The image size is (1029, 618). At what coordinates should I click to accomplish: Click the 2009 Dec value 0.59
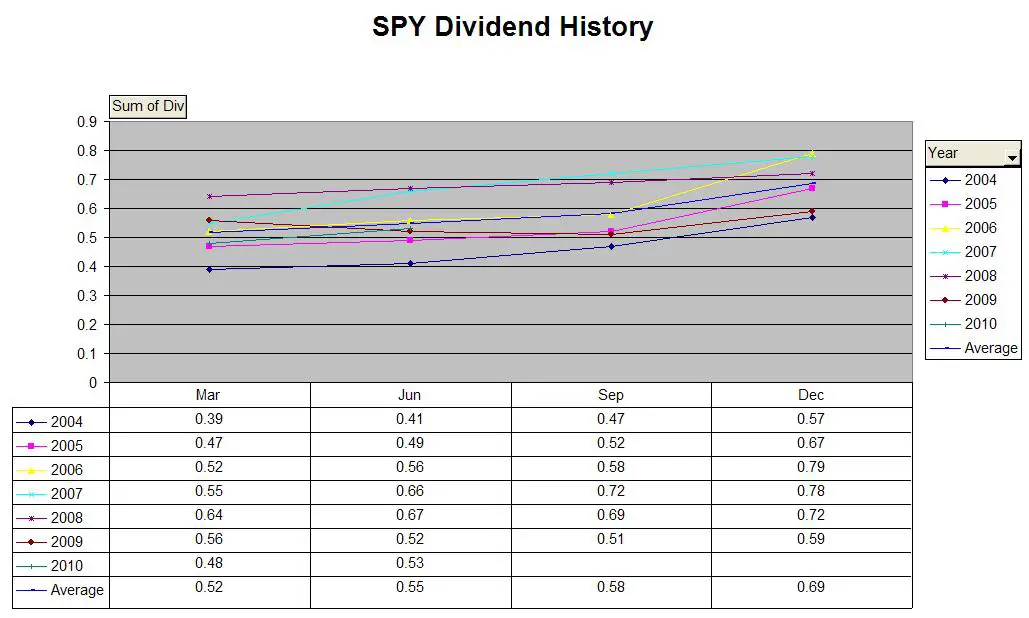click(811, 539)
